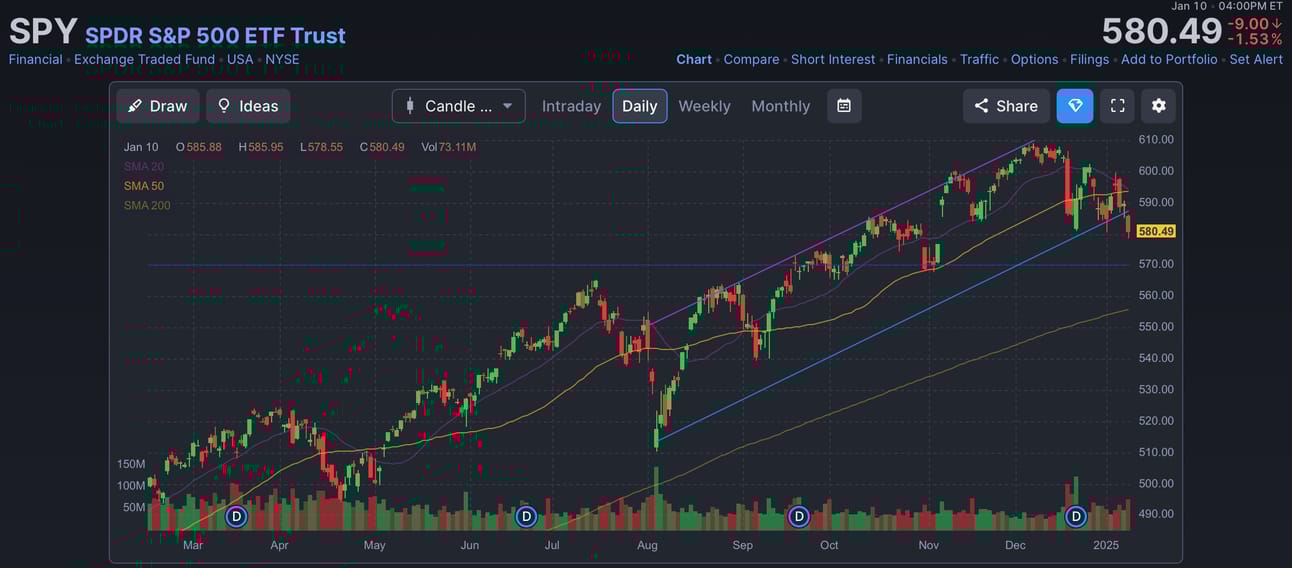Click the 610.00 price axis label
The height and width of the screenshot is (568, 1292).
point(1156,139)
